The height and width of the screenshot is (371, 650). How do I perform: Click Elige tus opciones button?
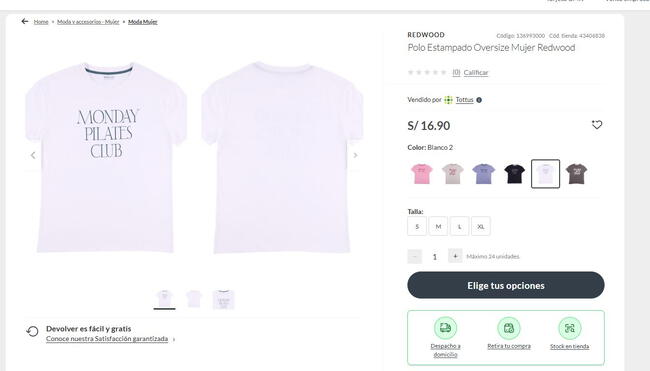coord(506,285)
